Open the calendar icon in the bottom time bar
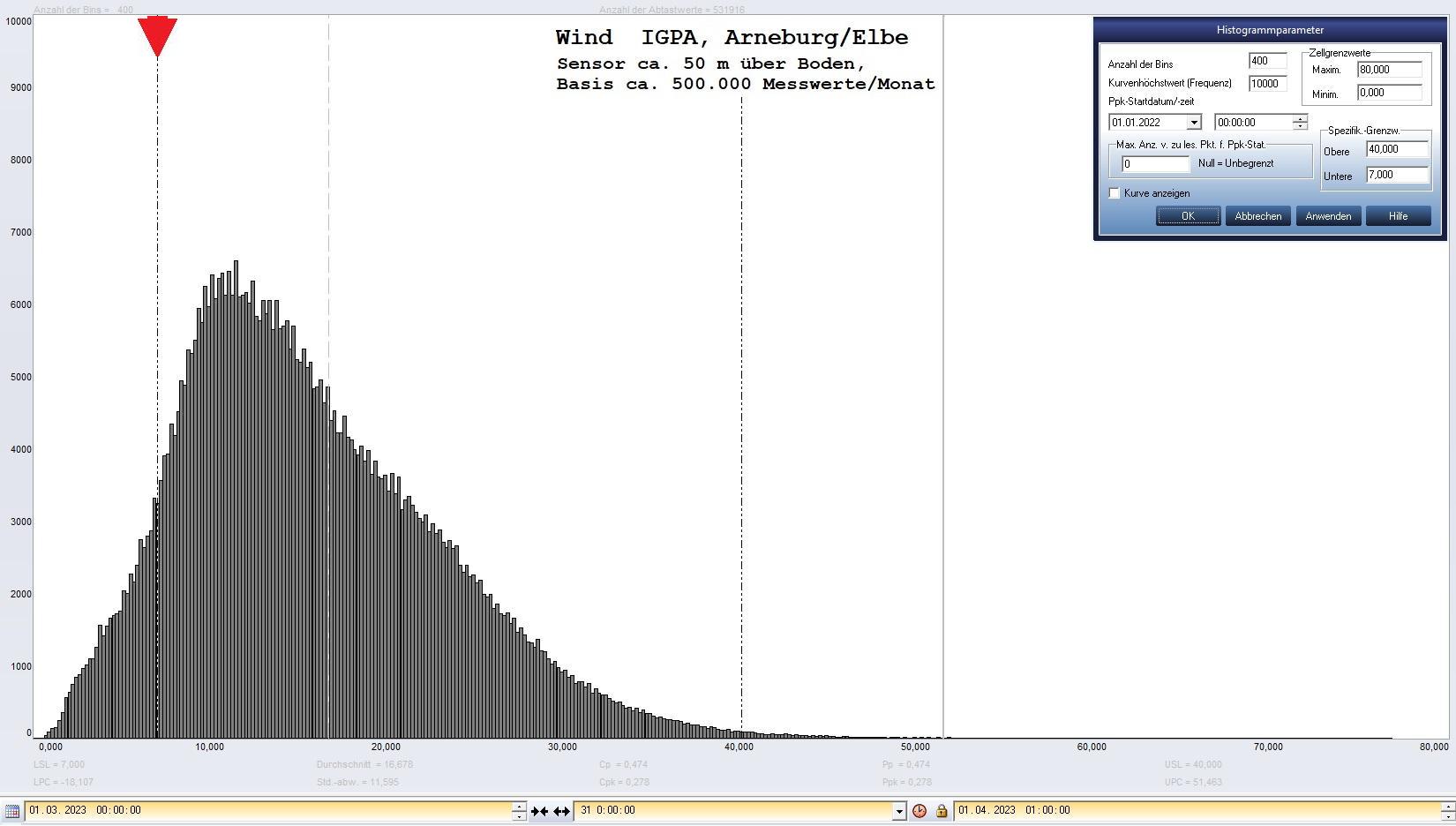Image resolution: width=1456 pixels, height=826 pixels. click(x=12, y=811)
